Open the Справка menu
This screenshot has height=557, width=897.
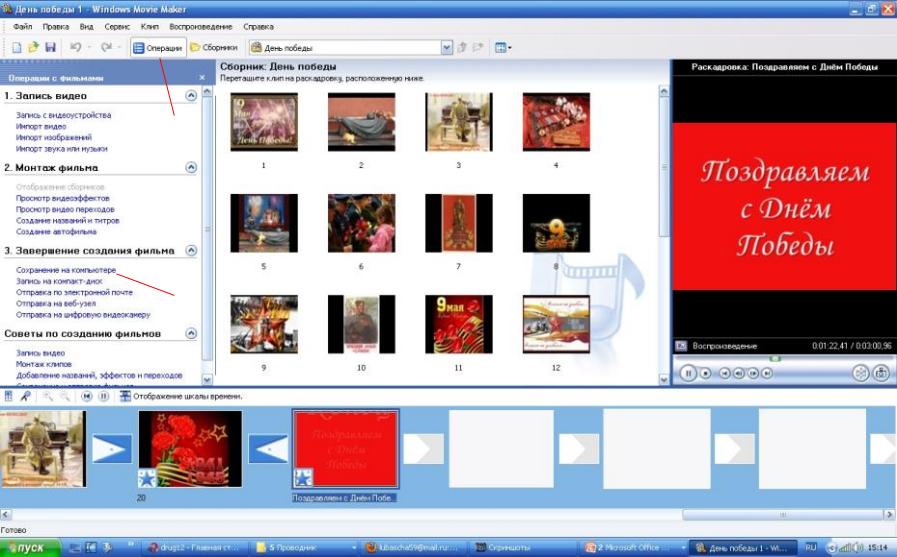(258, 27)
